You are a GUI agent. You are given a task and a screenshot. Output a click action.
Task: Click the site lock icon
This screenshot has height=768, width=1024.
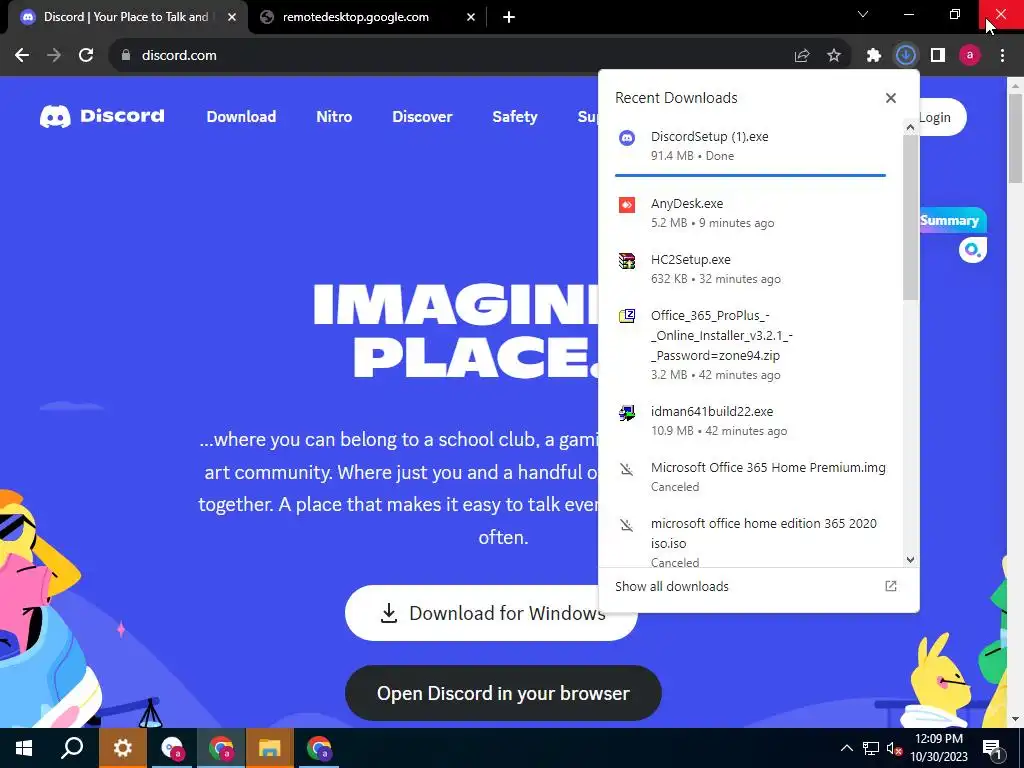pos(125,55)
